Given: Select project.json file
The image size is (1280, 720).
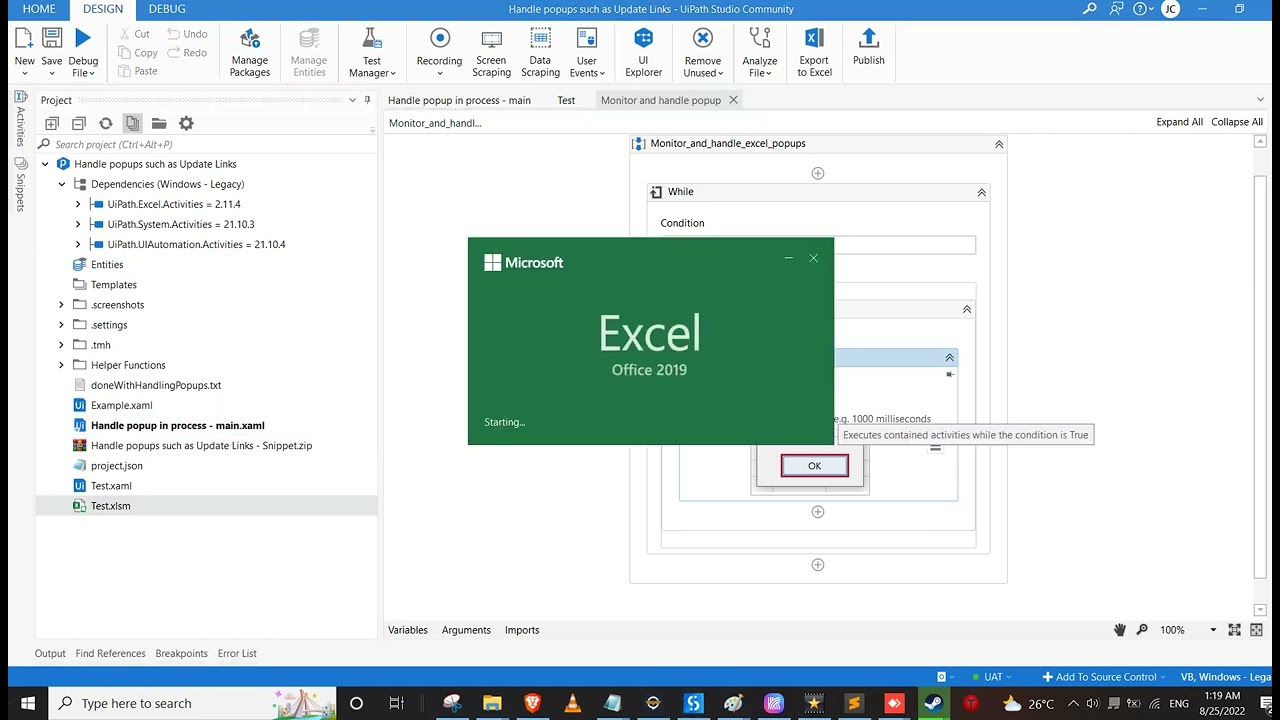Looking at the screenshot, I should pos(116,466).
